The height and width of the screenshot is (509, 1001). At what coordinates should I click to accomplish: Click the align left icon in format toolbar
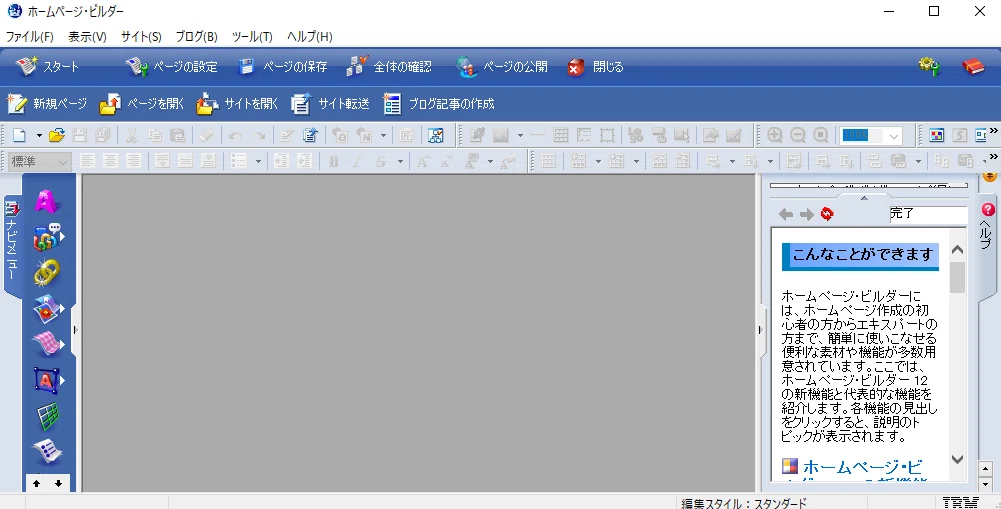87,162
